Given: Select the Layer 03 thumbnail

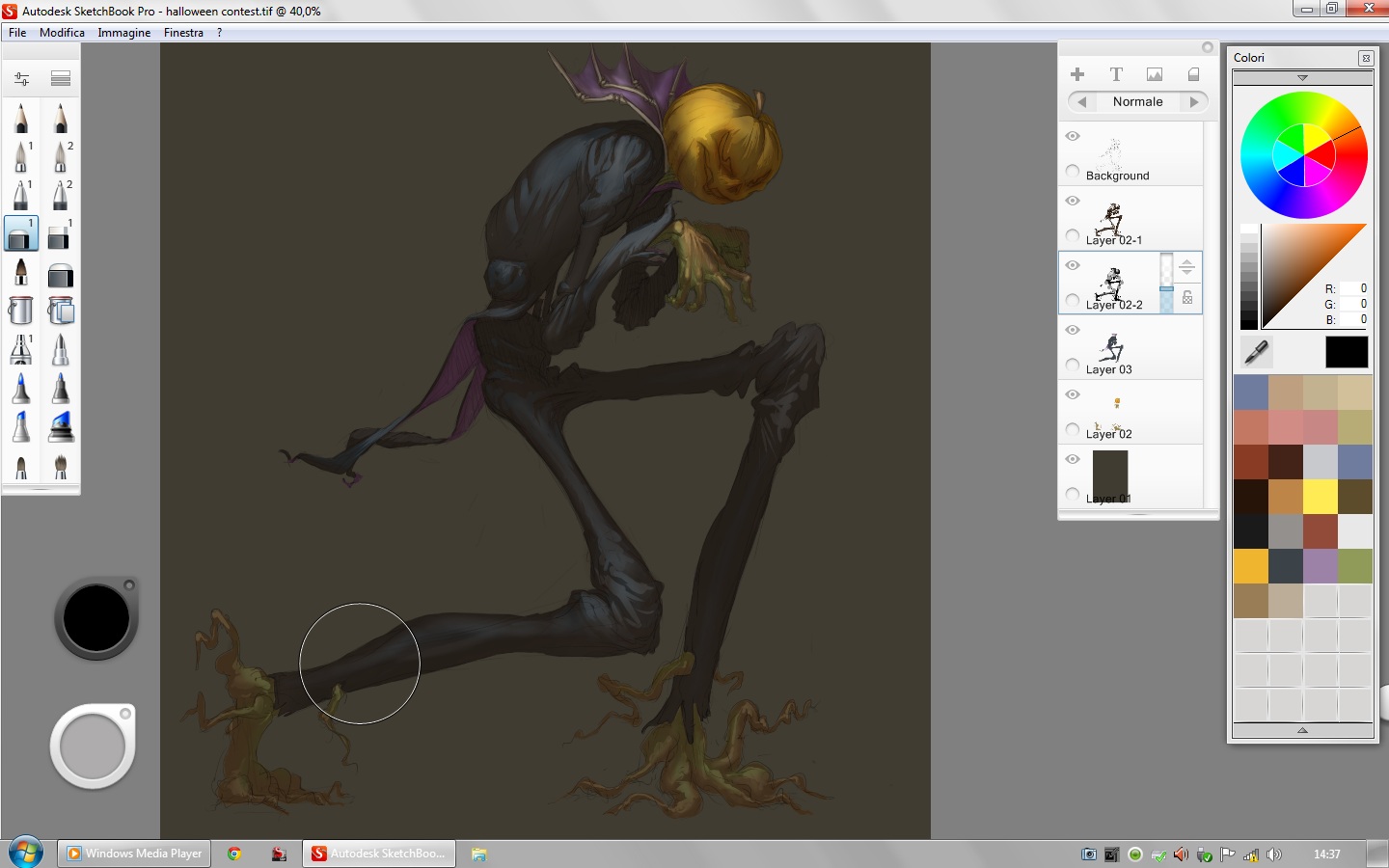Looking at the screenshot, I should (1111, 347).
